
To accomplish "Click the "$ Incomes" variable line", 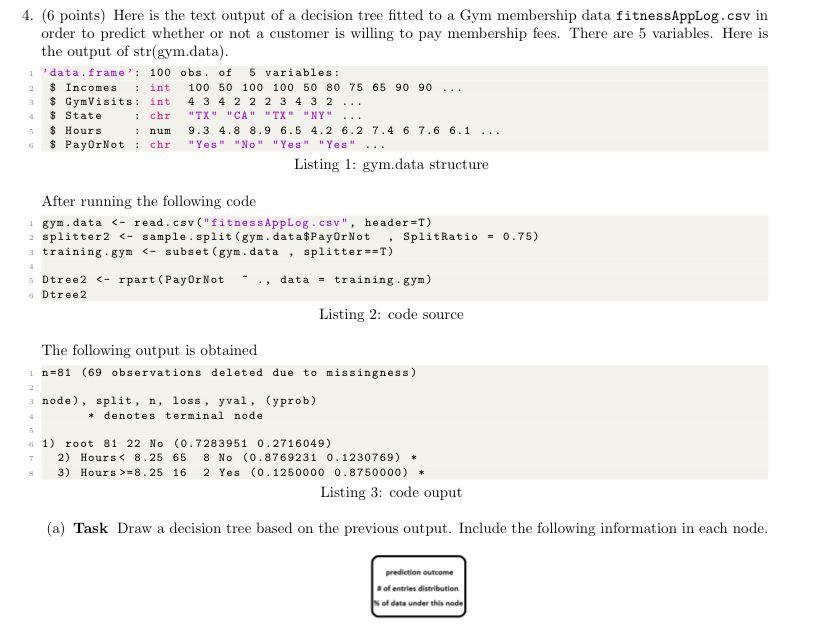I will [x=256, y=88].
